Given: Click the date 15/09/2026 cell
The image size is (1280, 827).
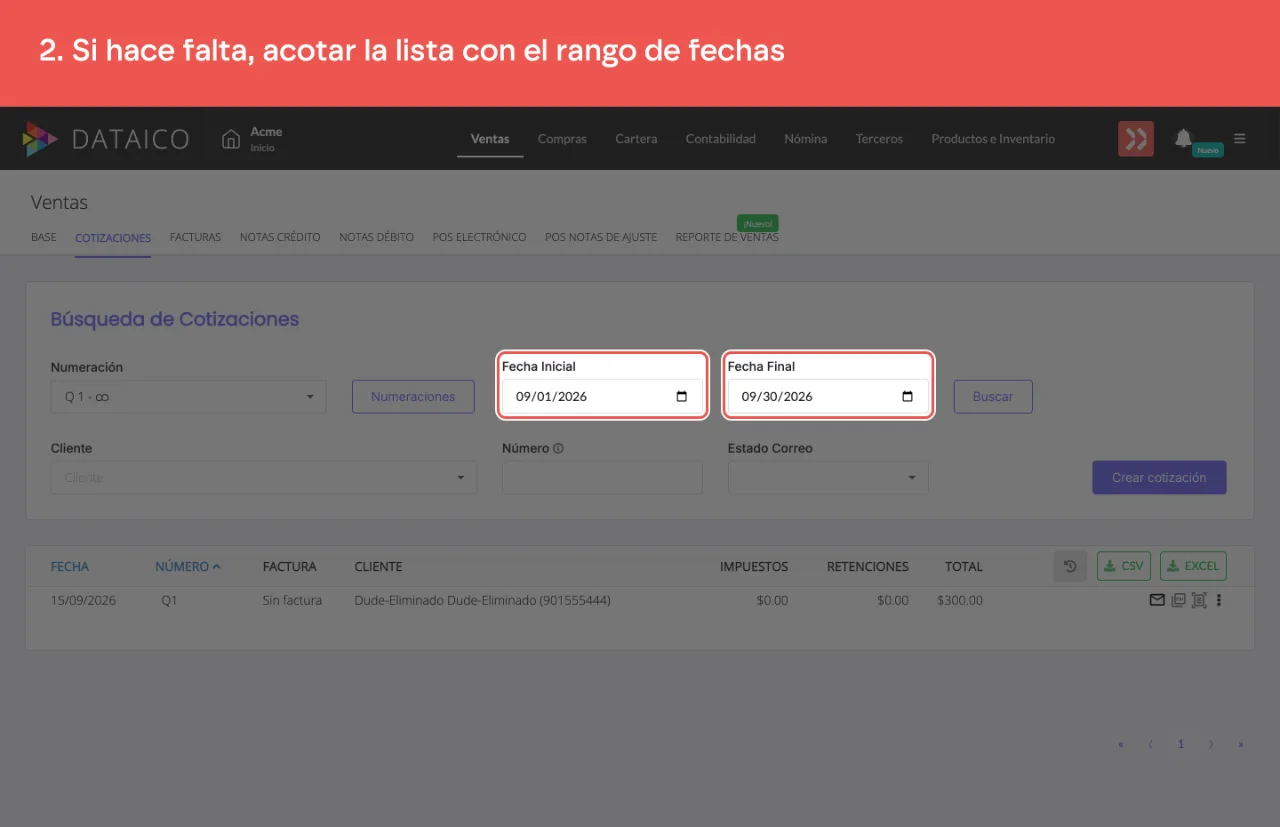Looking at the screenshot, I should click(84, 600).
